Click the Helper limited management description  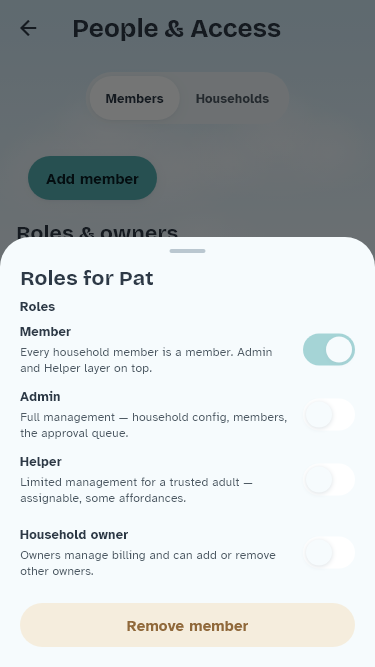coord(136,490)
